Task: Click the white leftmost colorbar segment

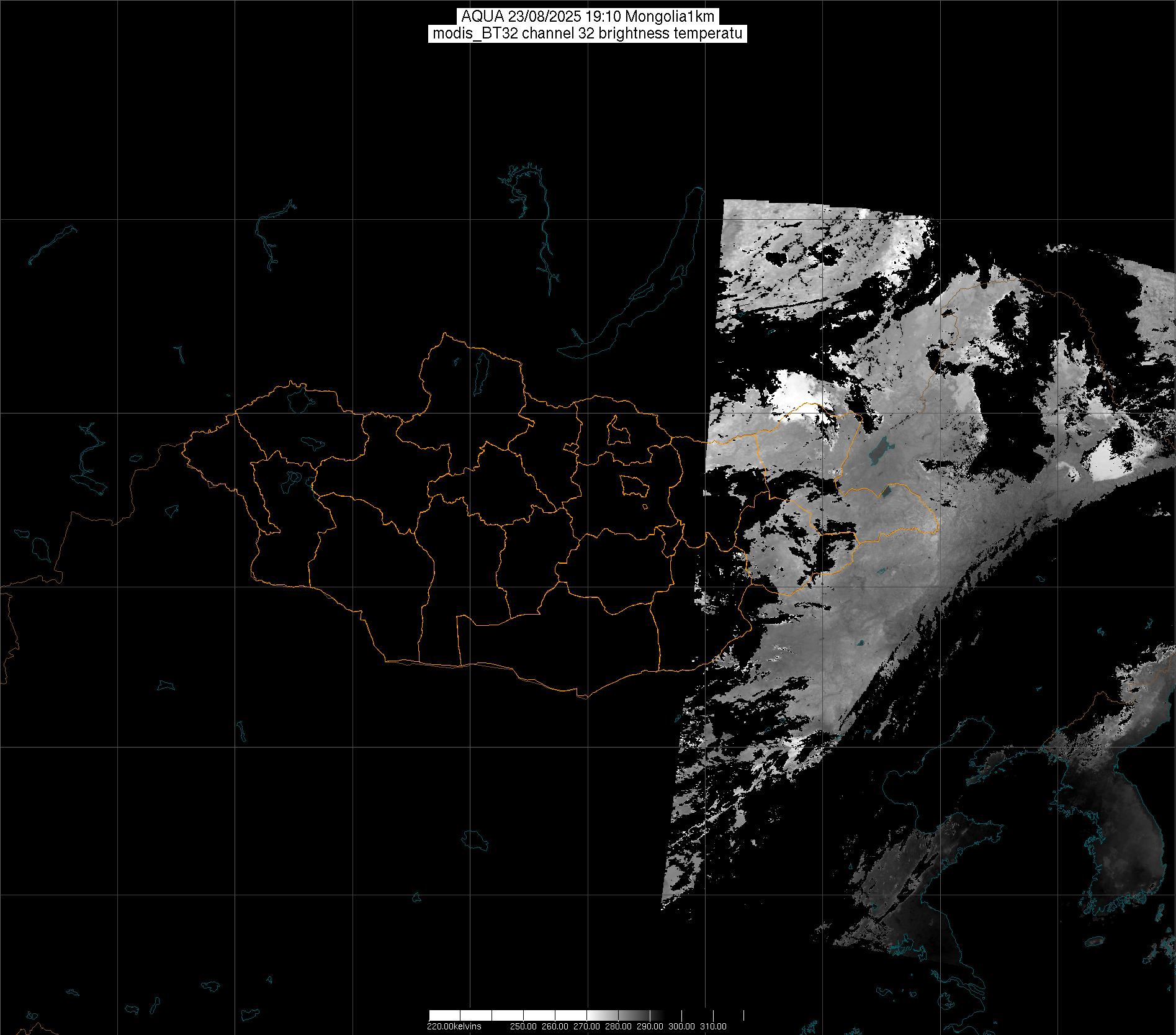Action: tap(444, 1016)
